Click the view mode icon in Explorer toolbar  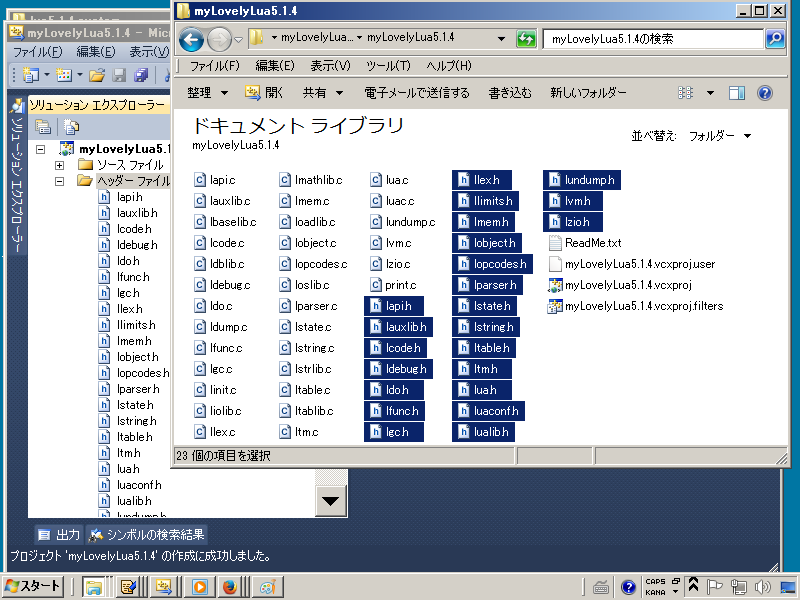(685, 93)
